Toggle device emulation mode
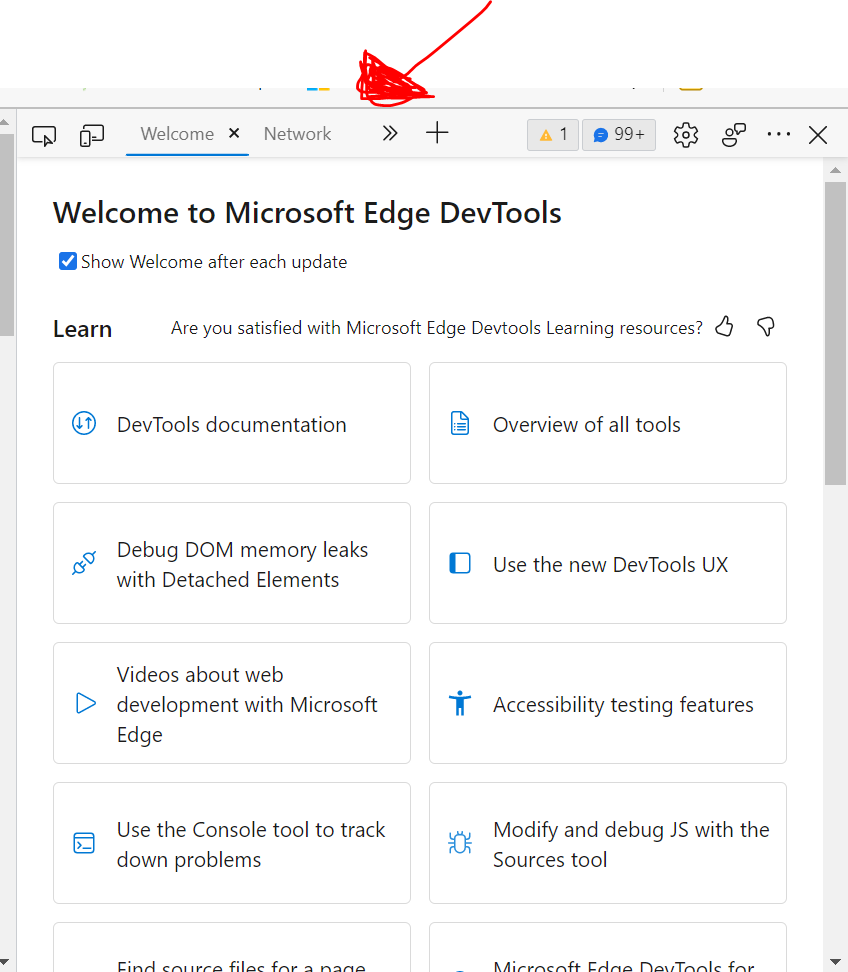Screen dimensions: 848x972 point(91,135)
